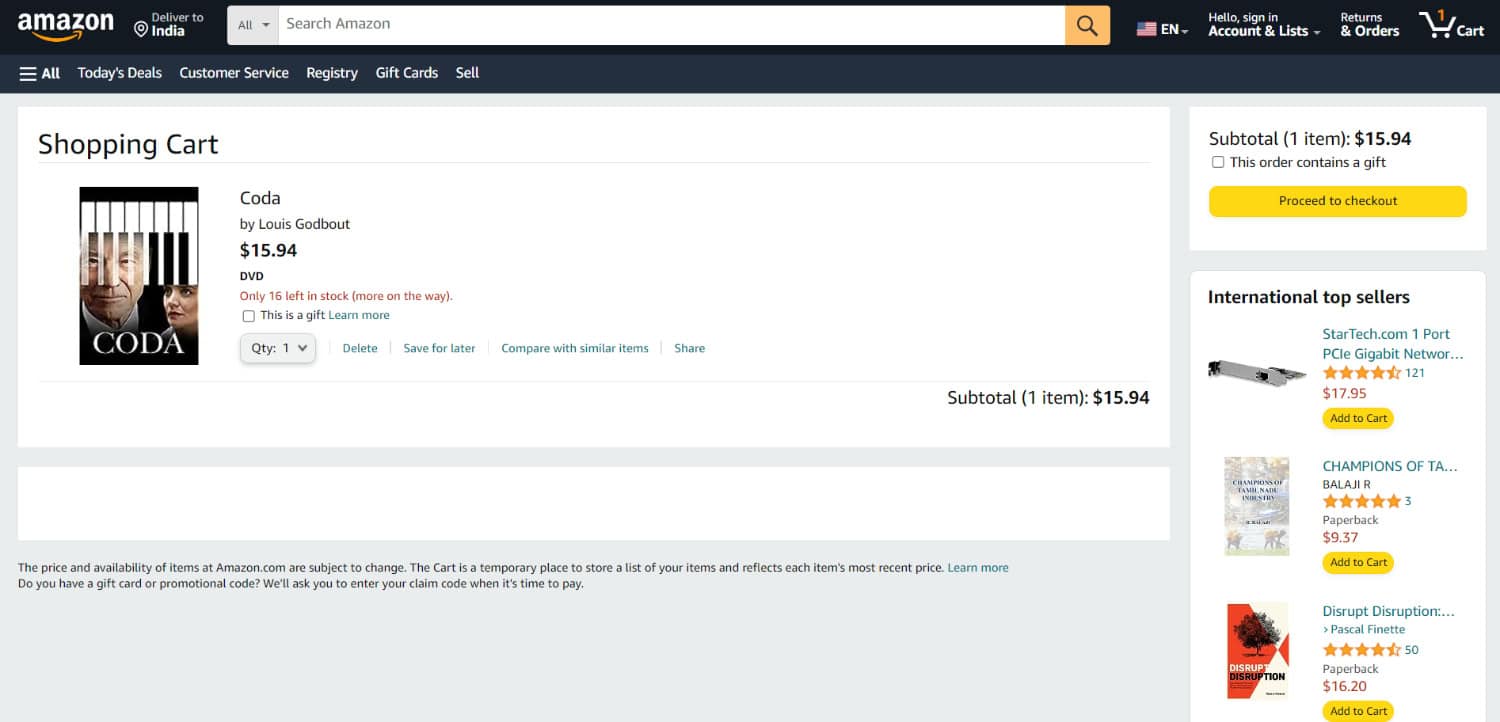Screen dimensions: 1500x722
Task: Click Learn more in the price disclaimer
Action: click(x=978, y=568)
